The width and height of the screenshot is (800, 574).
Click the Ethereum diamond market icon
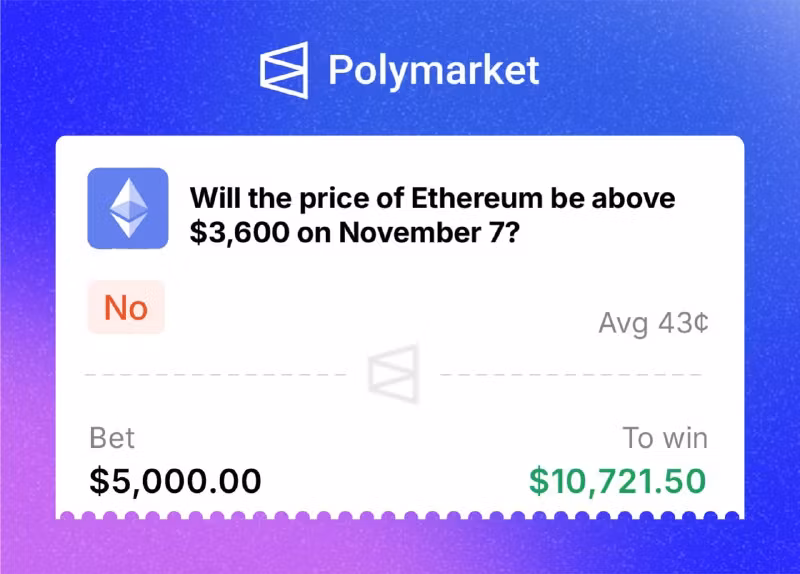(127, 208)
